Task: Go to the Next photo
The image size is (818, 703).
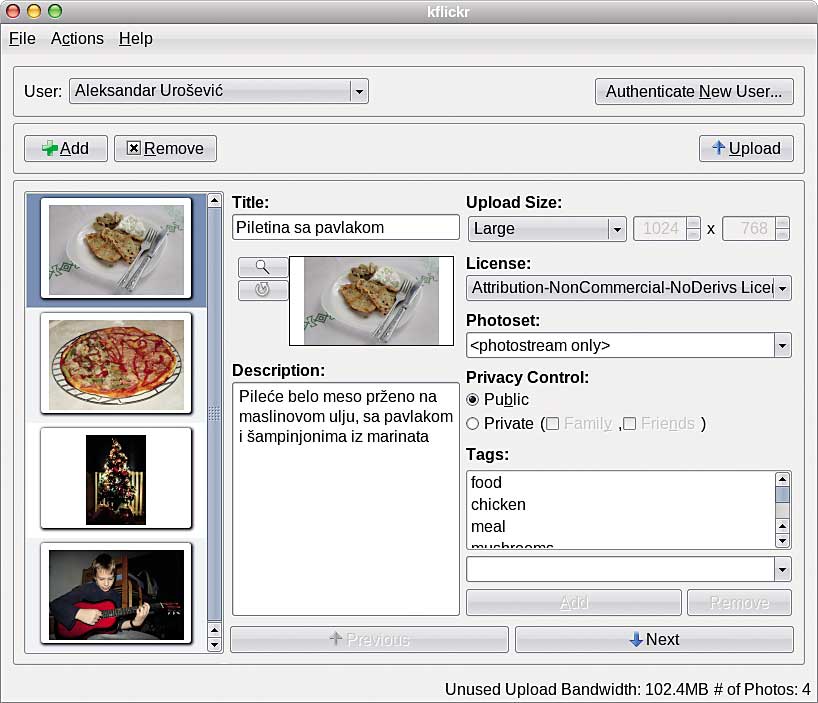Action: coord(654,639)
